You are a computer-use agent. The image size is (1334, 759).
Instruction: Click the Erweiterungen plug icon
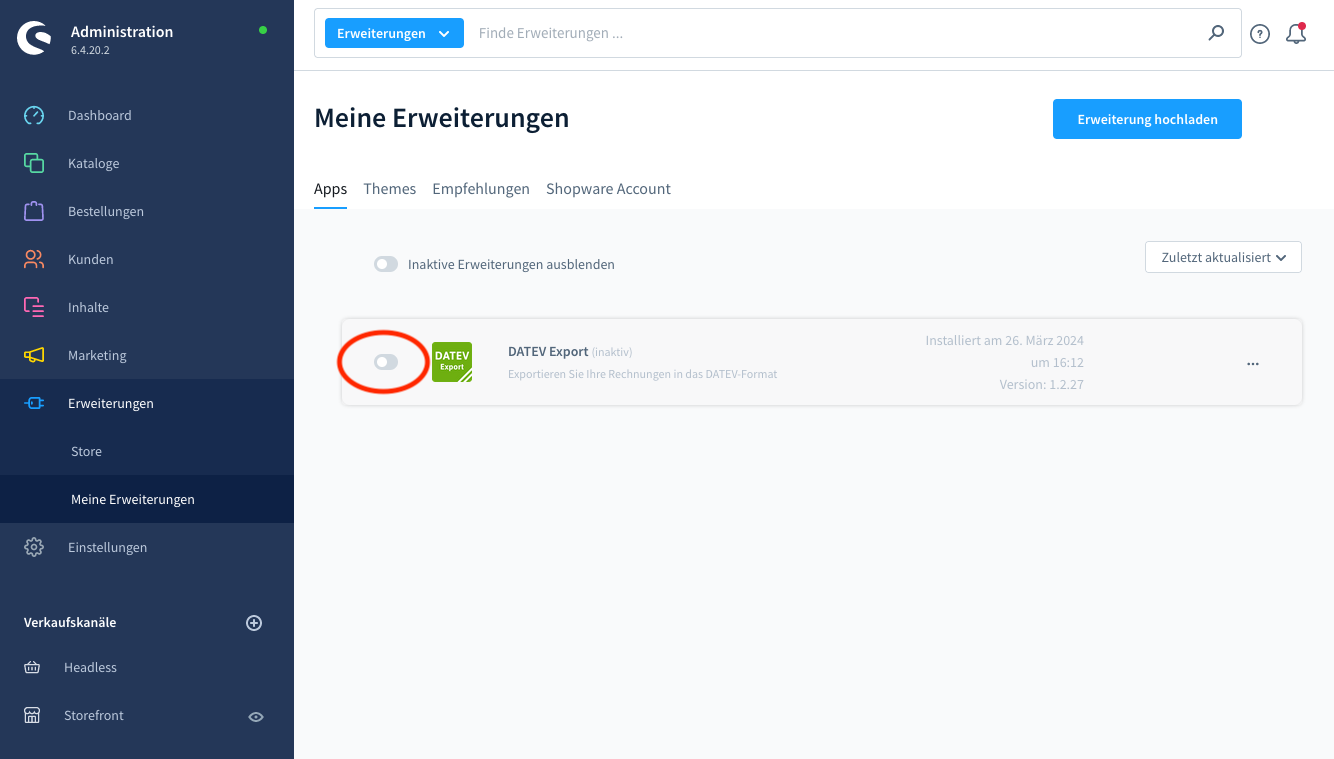[34, 403]
